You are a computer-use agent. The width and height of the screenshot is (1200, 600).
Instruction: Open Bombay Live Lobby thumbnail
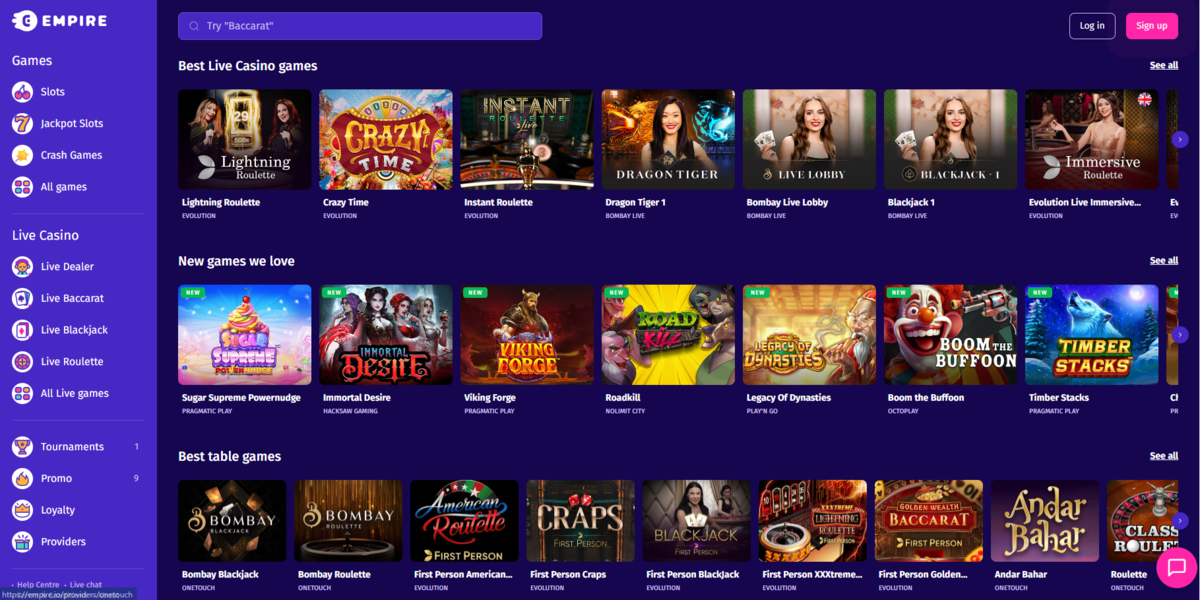pyautogui.click(x=809, y=140)
